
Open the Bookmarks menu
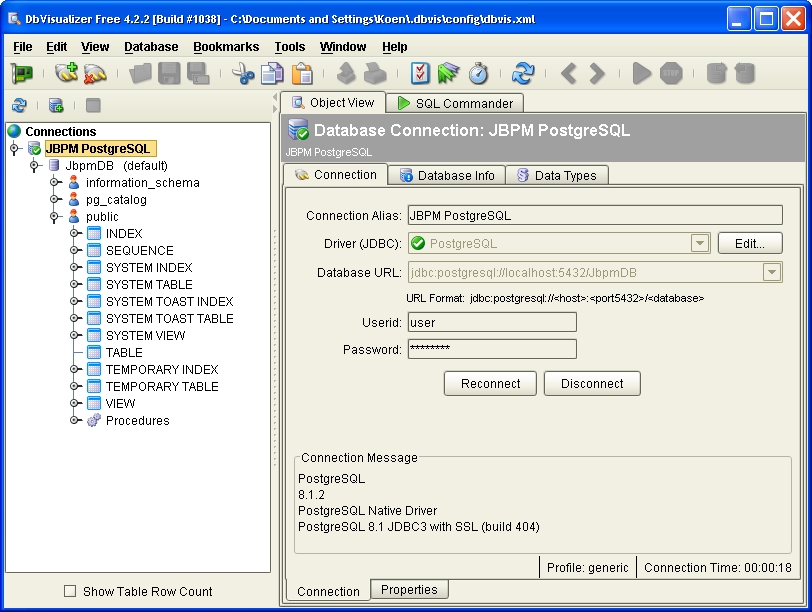226,46
